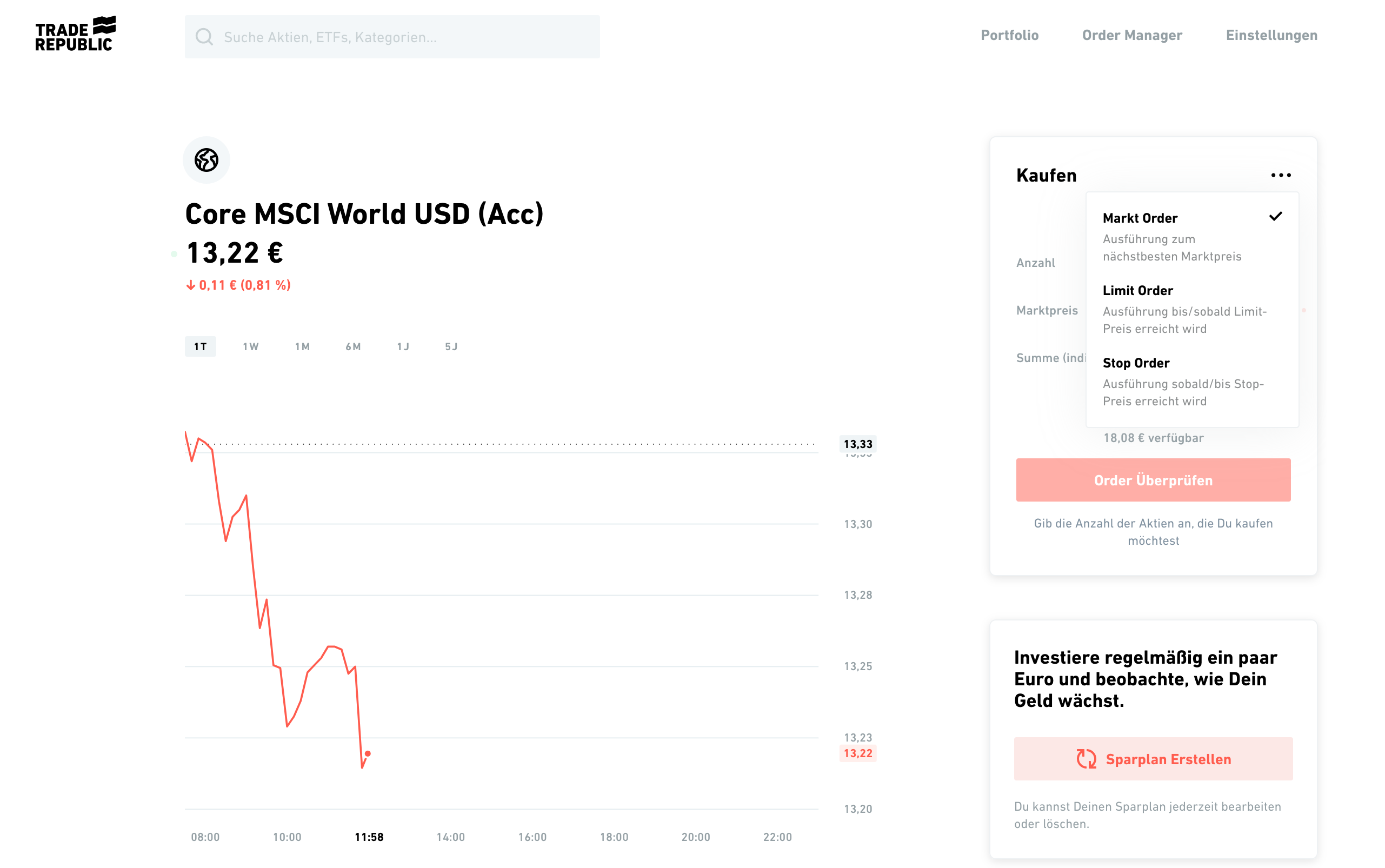Click the current price dot on chart
1385x868 pixels.
368,754
